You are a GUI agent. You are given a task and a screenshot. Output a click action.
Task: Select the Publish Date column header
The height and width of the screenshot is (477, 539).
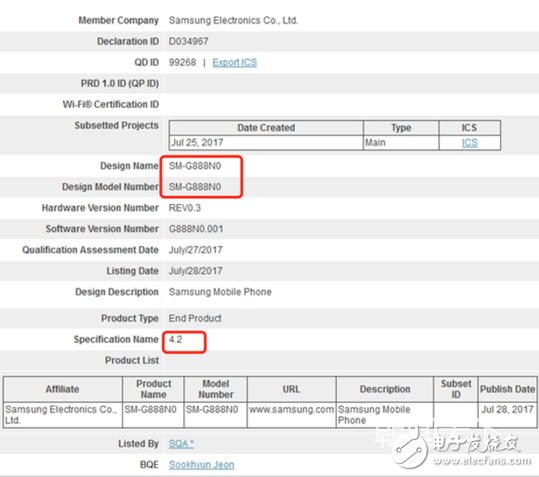pyautogui.click(x=507, y=389)
